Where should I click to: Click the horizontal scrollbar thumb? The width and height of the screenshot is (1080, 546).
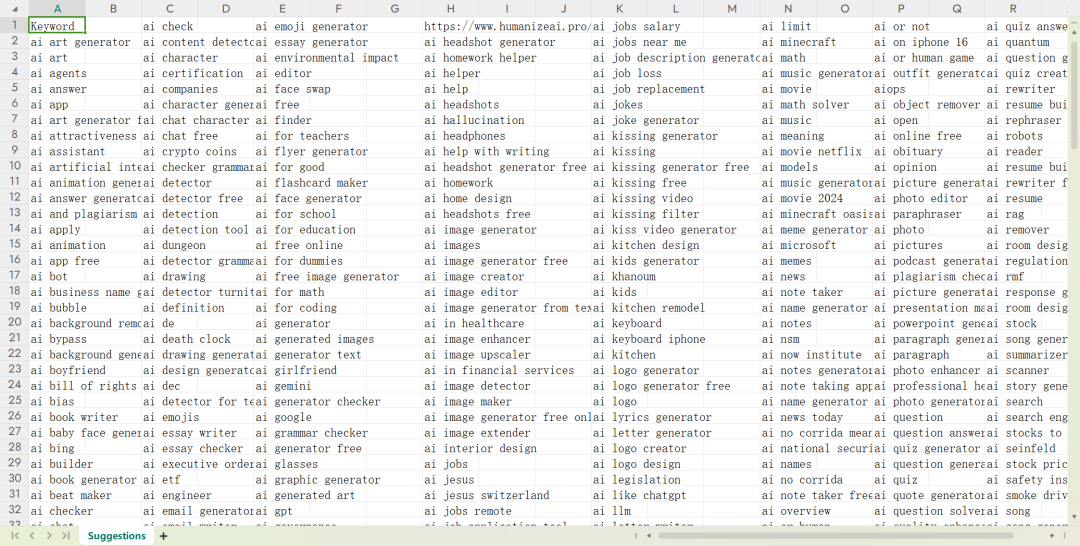pyautogui.click(x=835, y=536)
